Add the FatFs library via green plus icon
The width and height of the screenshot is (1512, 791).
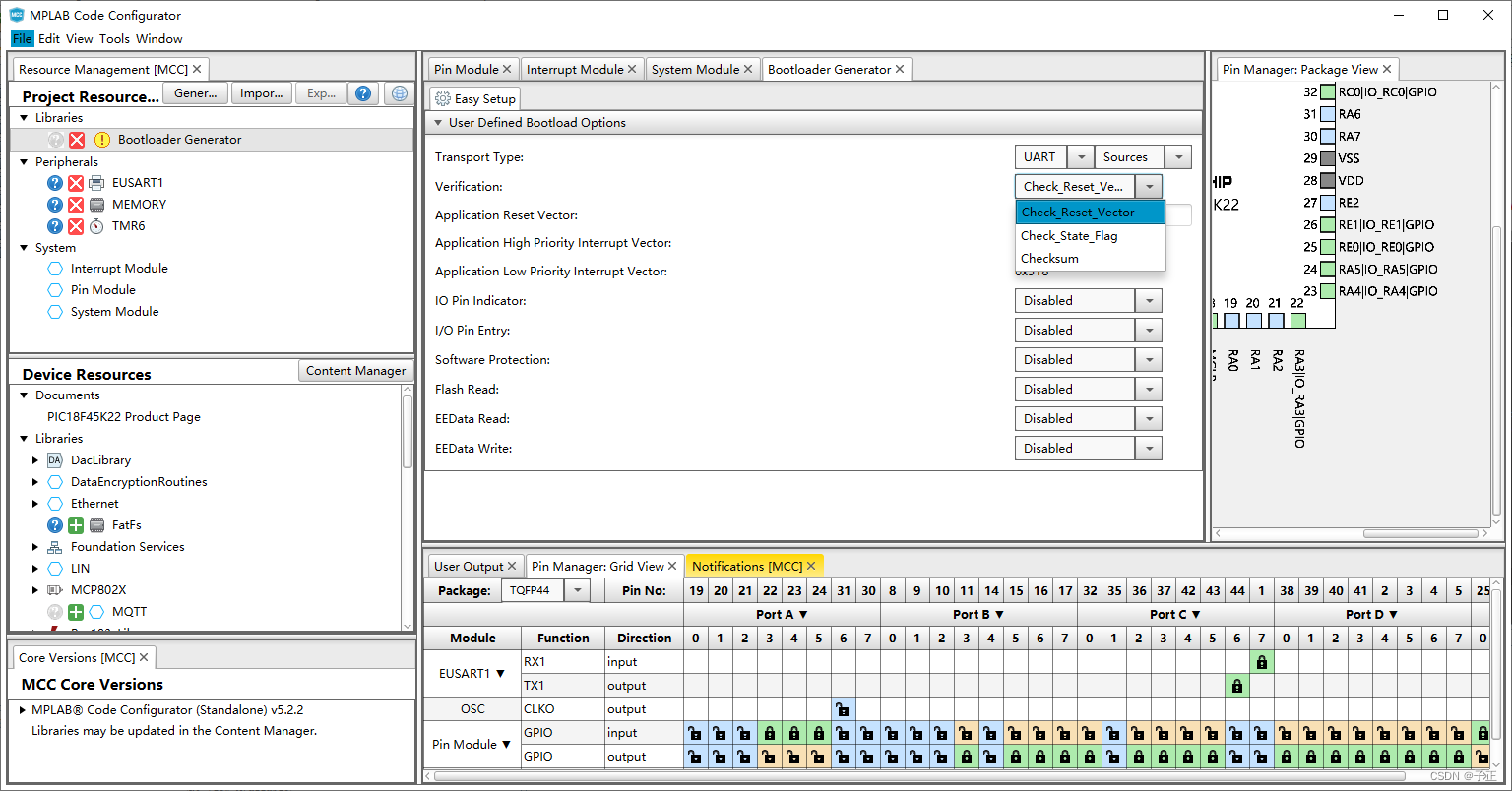click(x=75, y=524)
